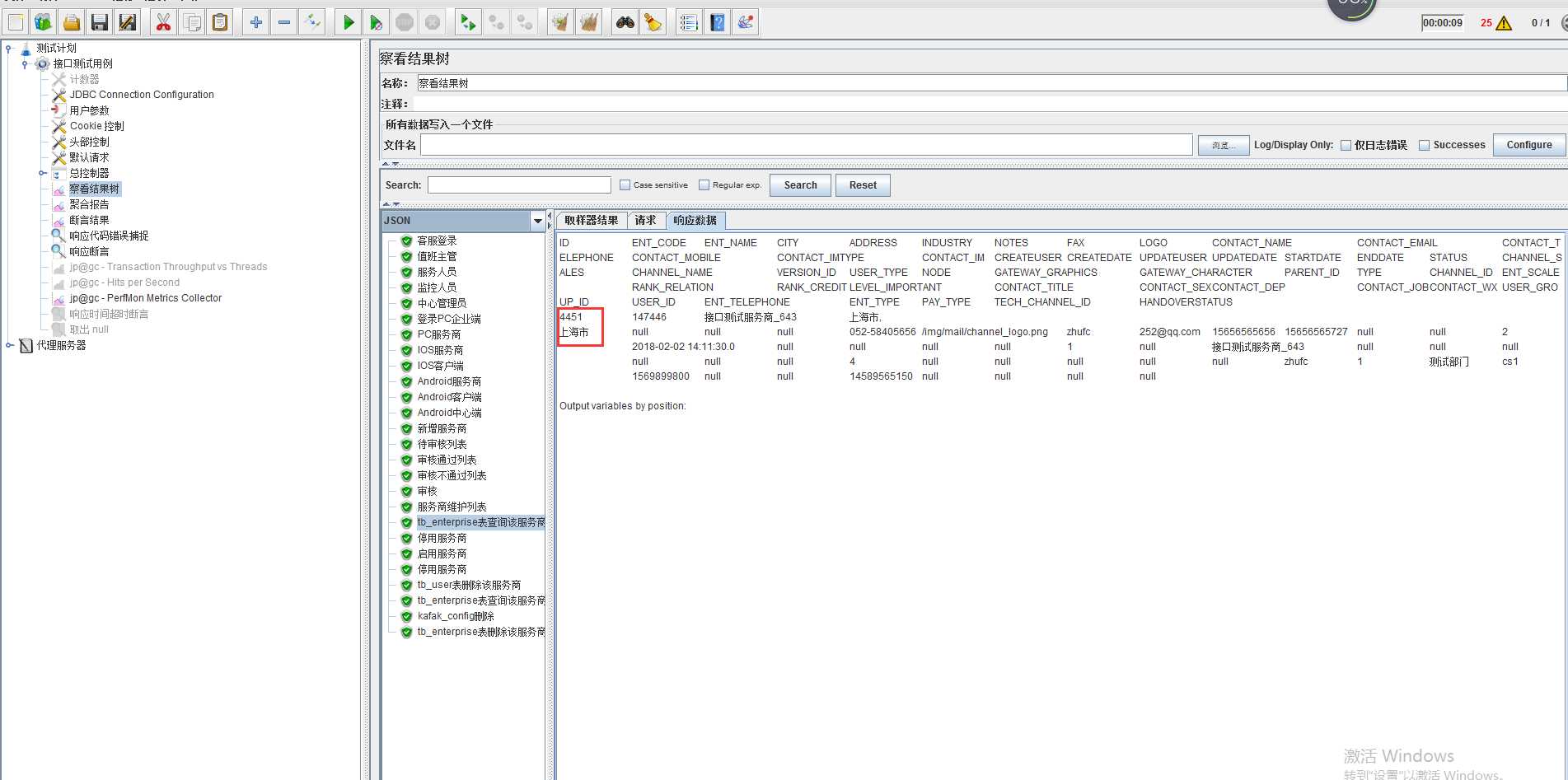1568x780 pixels.
Task: Click the yellow warning triangle log icon
Action: [1504, 23]
